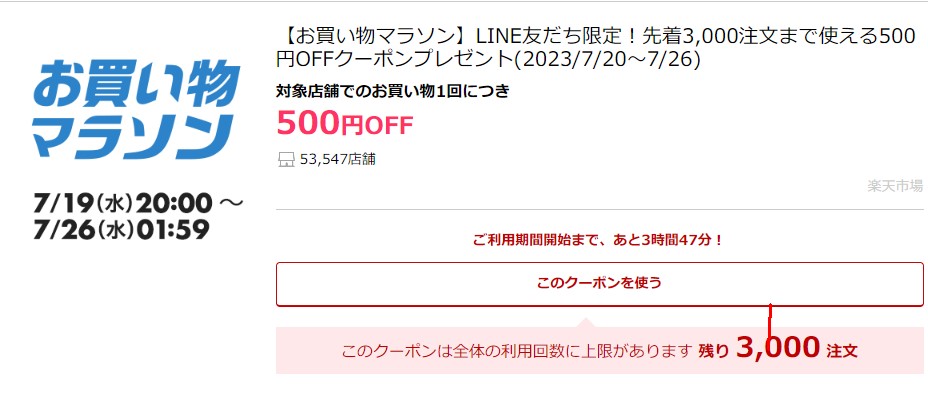Click the お買い物マラソン blue logo
This screenshot has height=413, width=928.
(136, 109)
